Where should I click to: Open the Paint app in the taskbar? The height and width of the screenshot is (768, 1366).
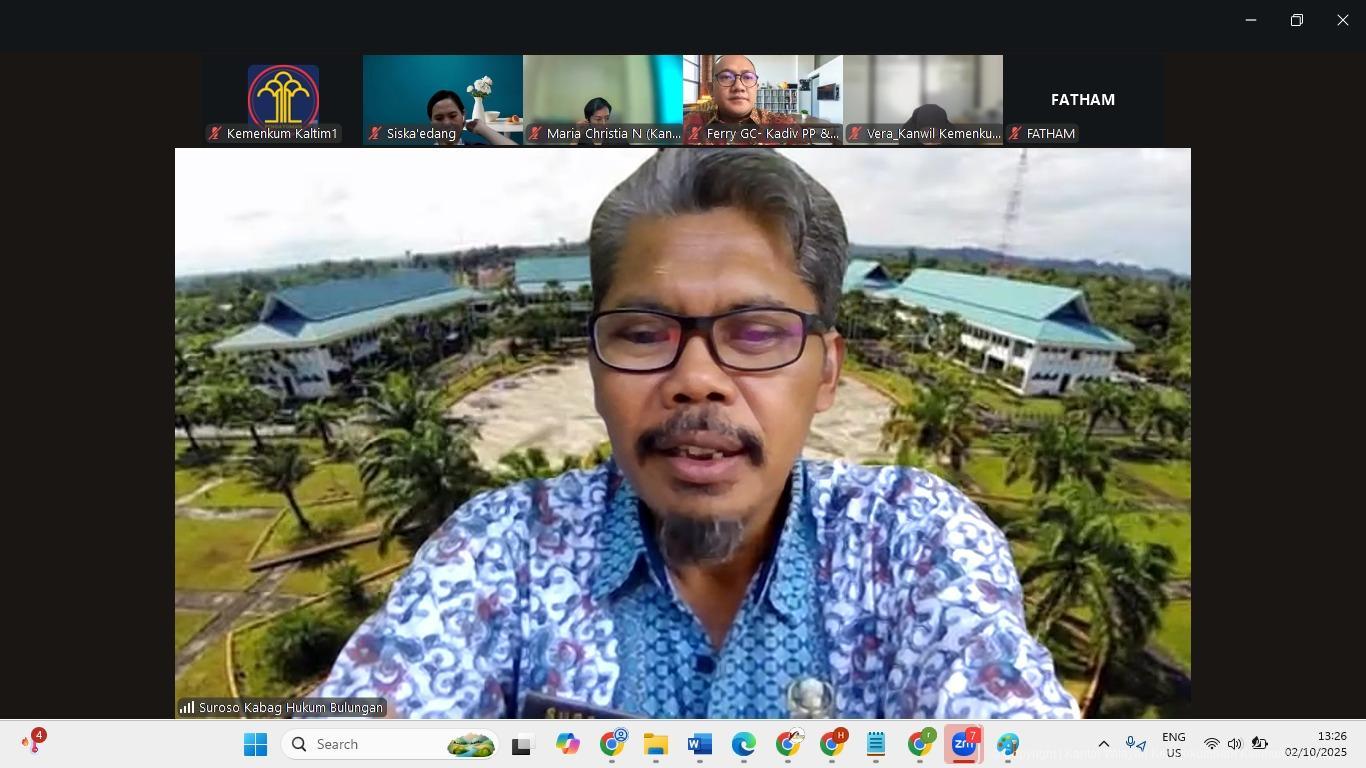click(1008, 745)
